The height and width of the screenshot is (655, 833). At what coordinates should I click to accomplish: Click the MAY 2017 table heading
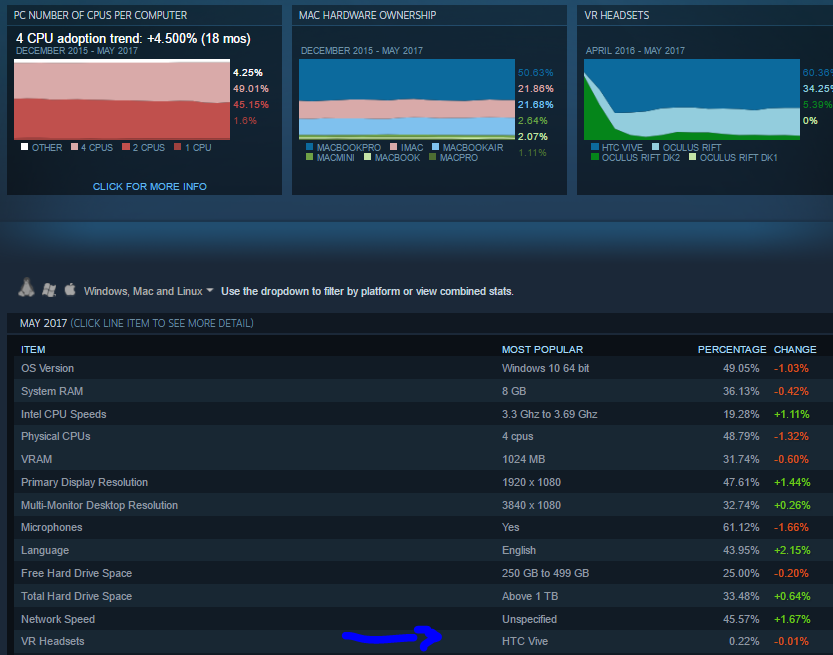coord(44,323)
